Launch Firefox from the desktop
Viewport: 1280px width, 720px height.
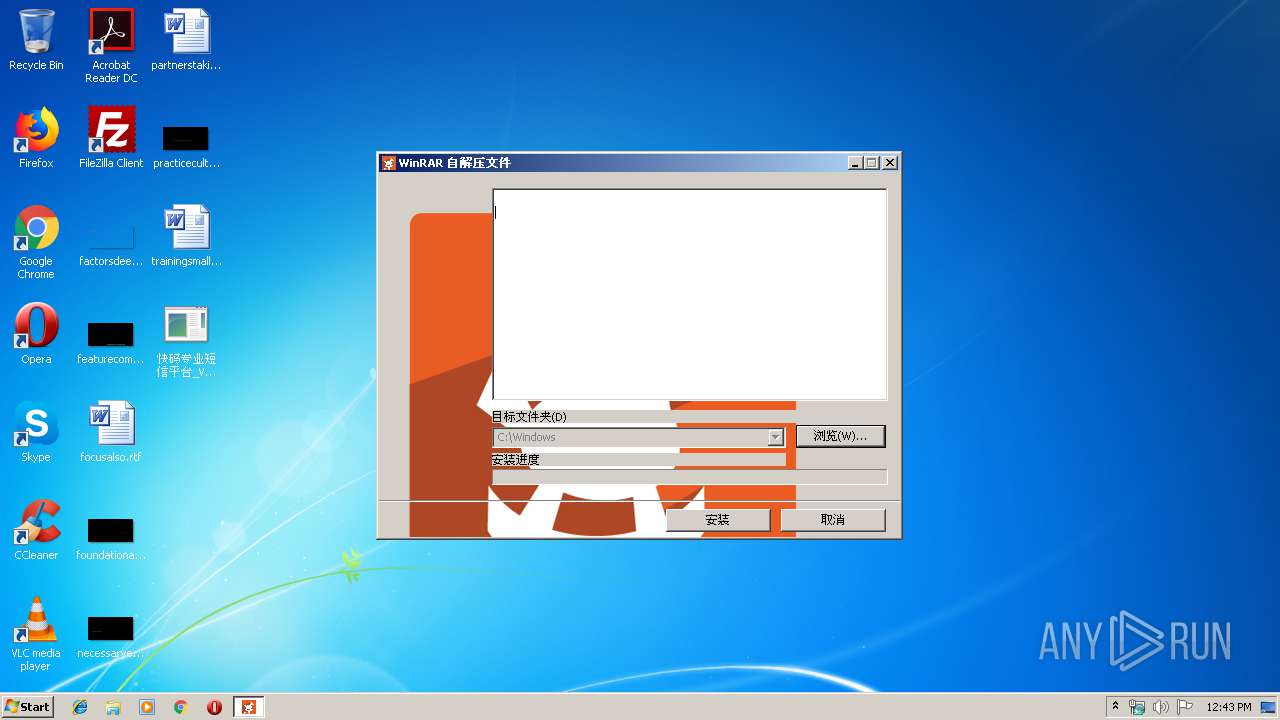pos(36,138)
